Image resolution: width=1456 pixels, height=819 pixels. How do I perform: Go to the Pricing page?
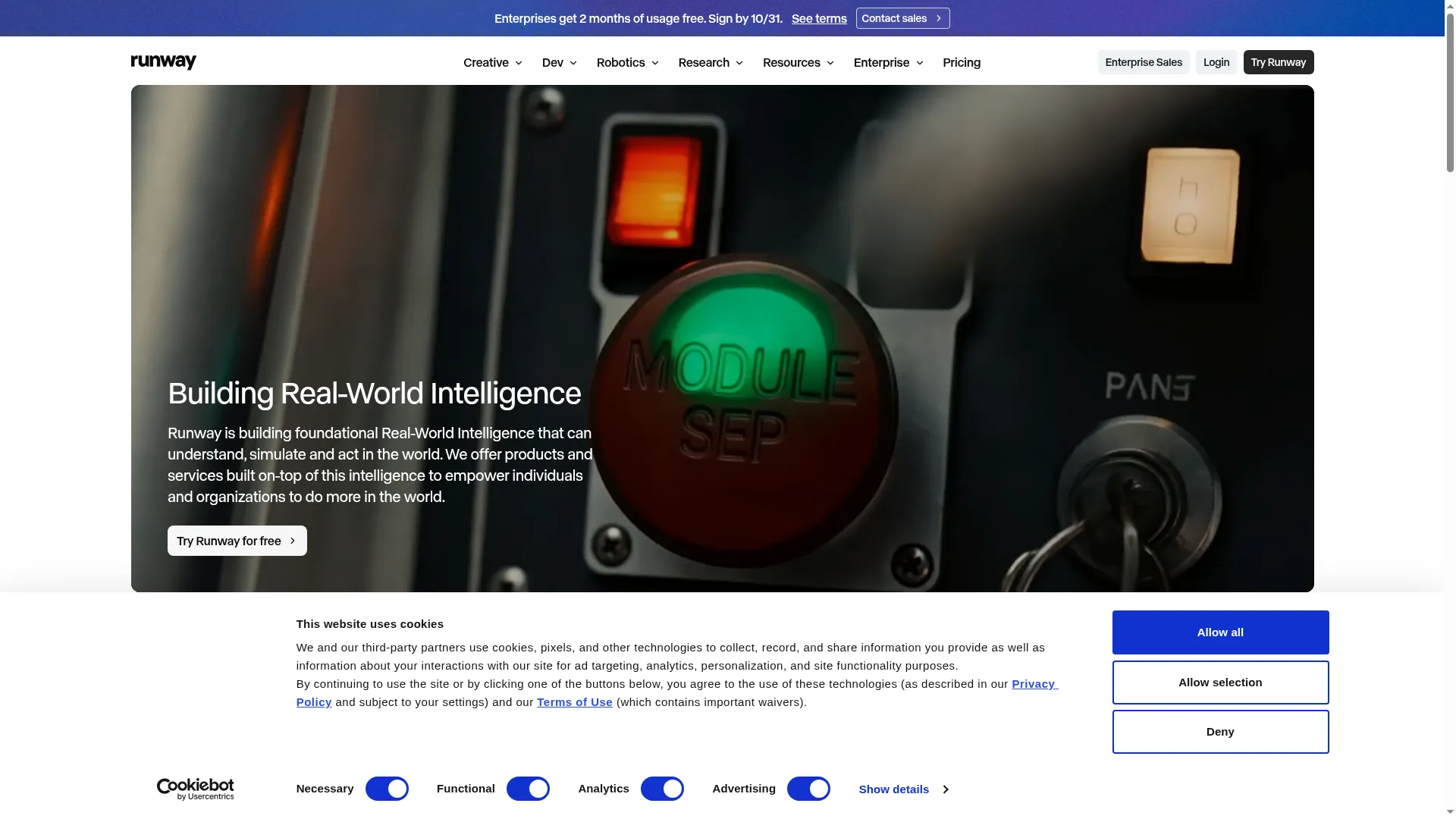(962, 62)
